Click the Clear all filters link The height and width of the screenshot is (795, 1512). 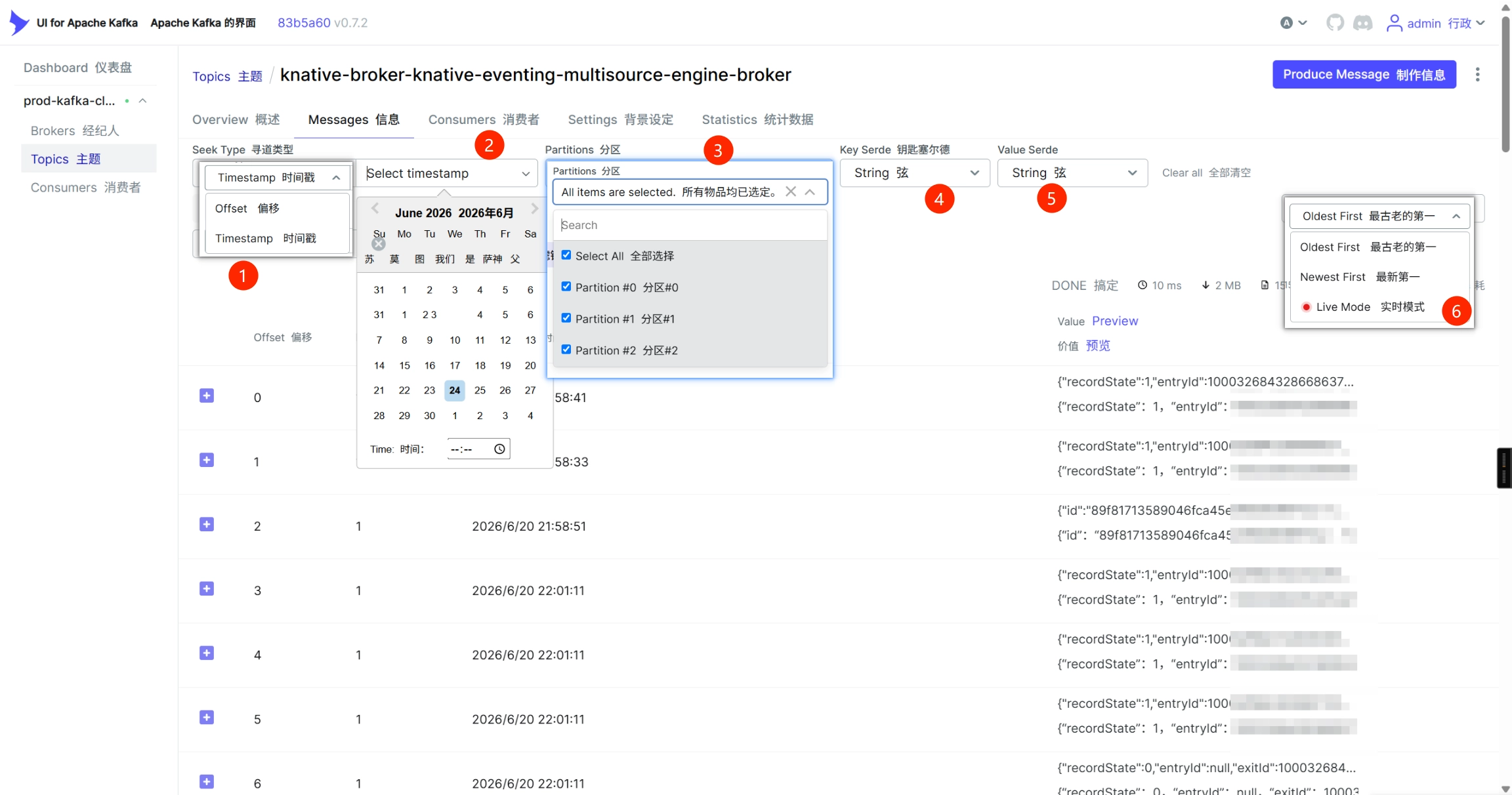click(x=1206, y=173)
